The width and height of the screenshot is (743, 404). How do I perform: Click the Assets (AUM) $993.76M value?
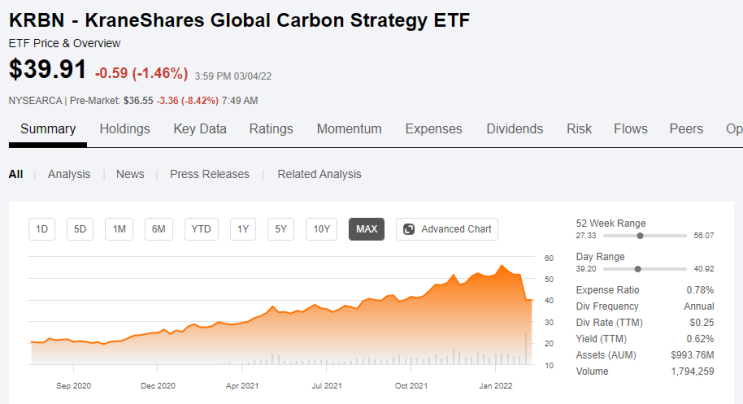[x=692, y=355]
